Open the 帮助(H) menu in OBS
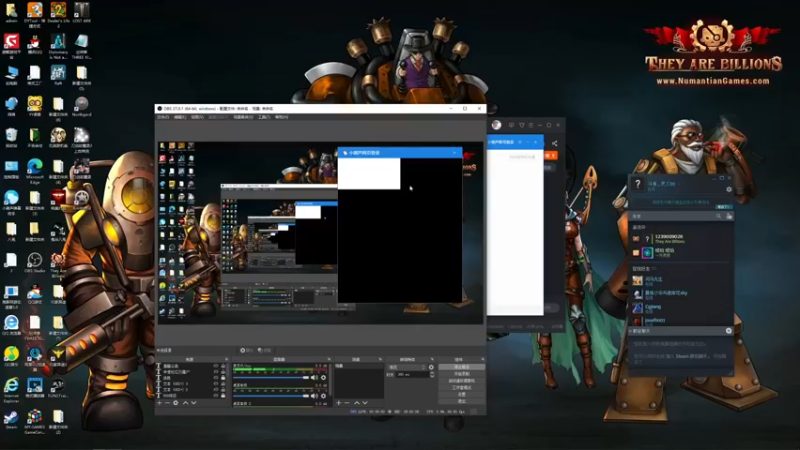 point(281,117)
